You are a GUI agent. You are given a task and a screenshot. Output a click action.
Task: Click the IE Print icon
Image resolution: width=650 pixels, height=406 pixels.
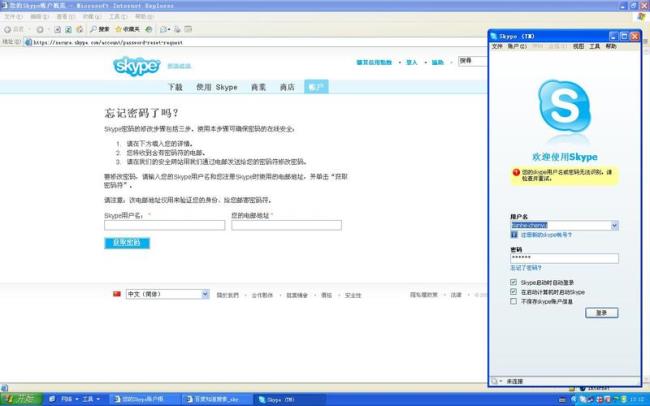click(x=177, y=29)
